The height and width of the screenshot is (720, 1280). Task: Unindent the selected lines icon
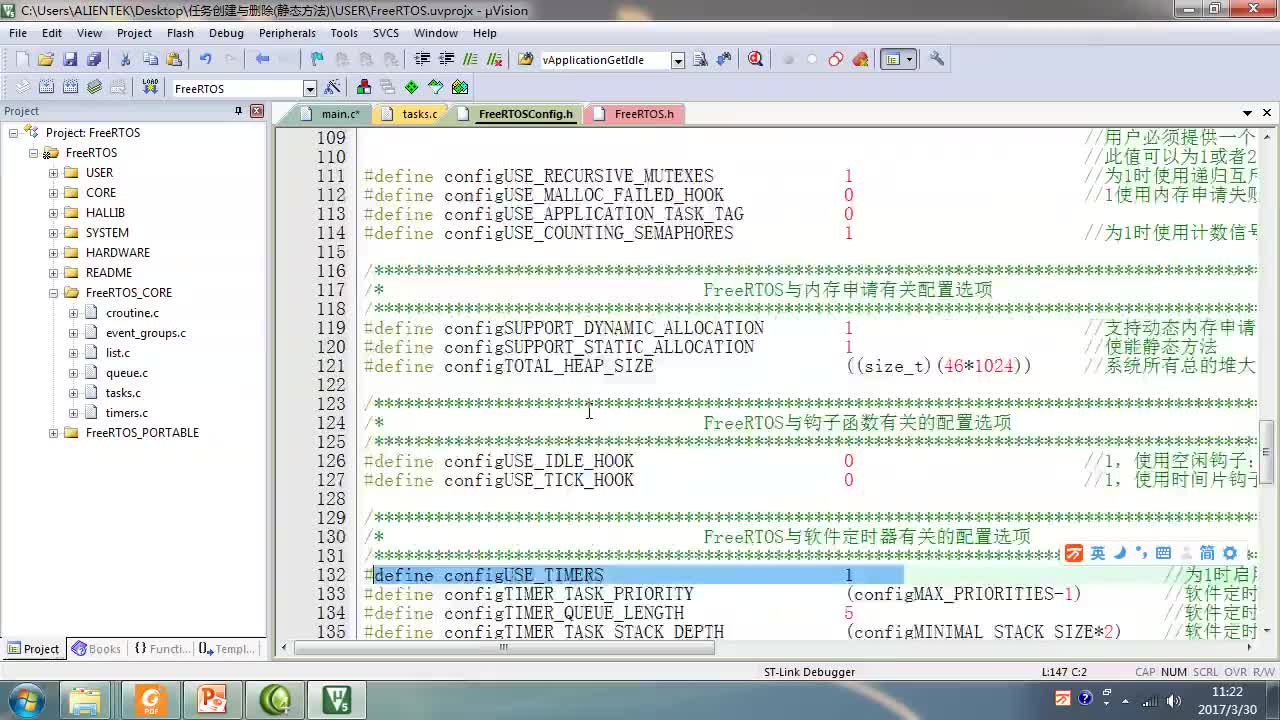446,59
